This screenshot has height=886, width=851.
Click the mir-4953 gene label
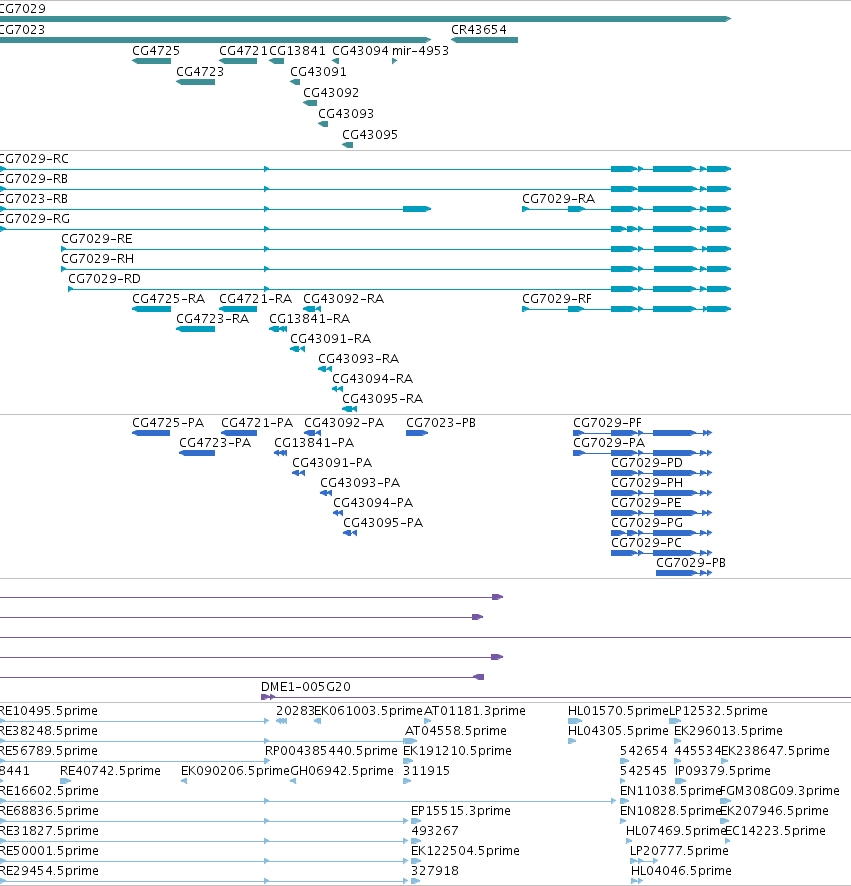[x=420, y=51]
